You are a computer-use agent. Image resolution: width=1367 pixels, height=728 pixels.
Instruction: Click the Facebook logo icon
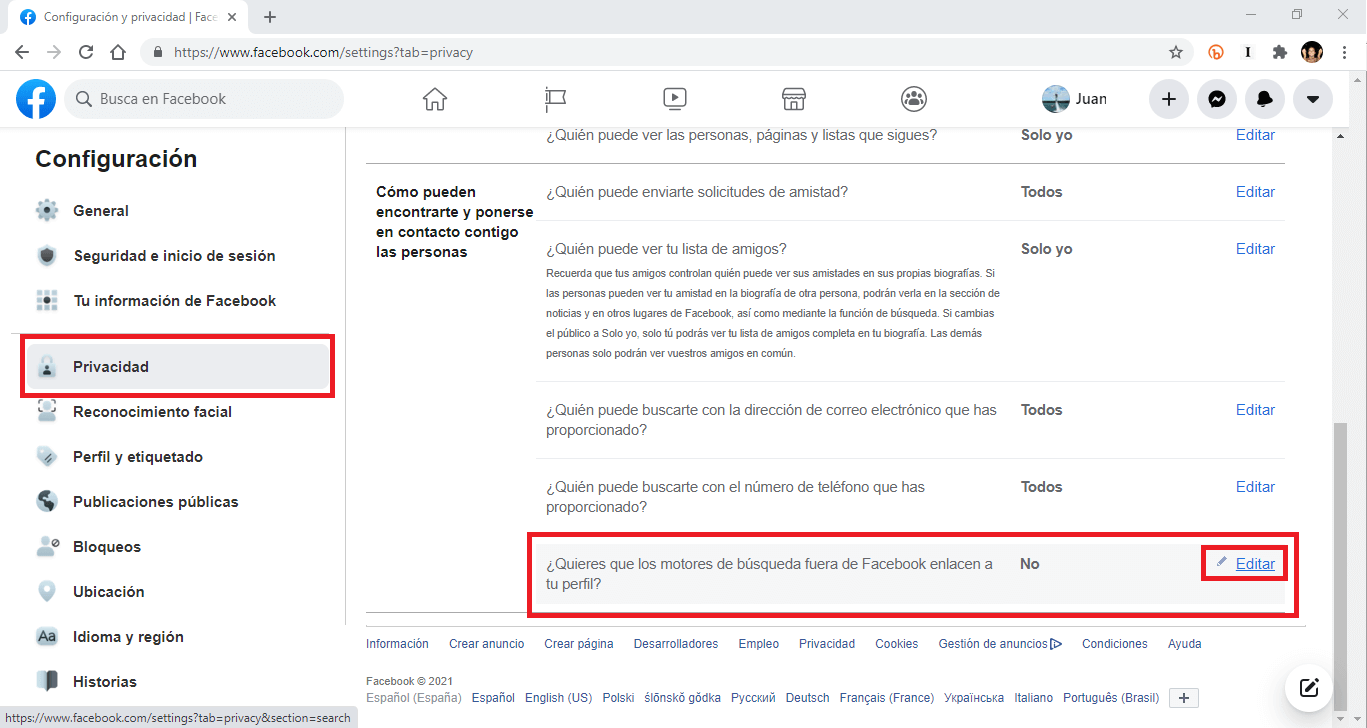(36, 99)
